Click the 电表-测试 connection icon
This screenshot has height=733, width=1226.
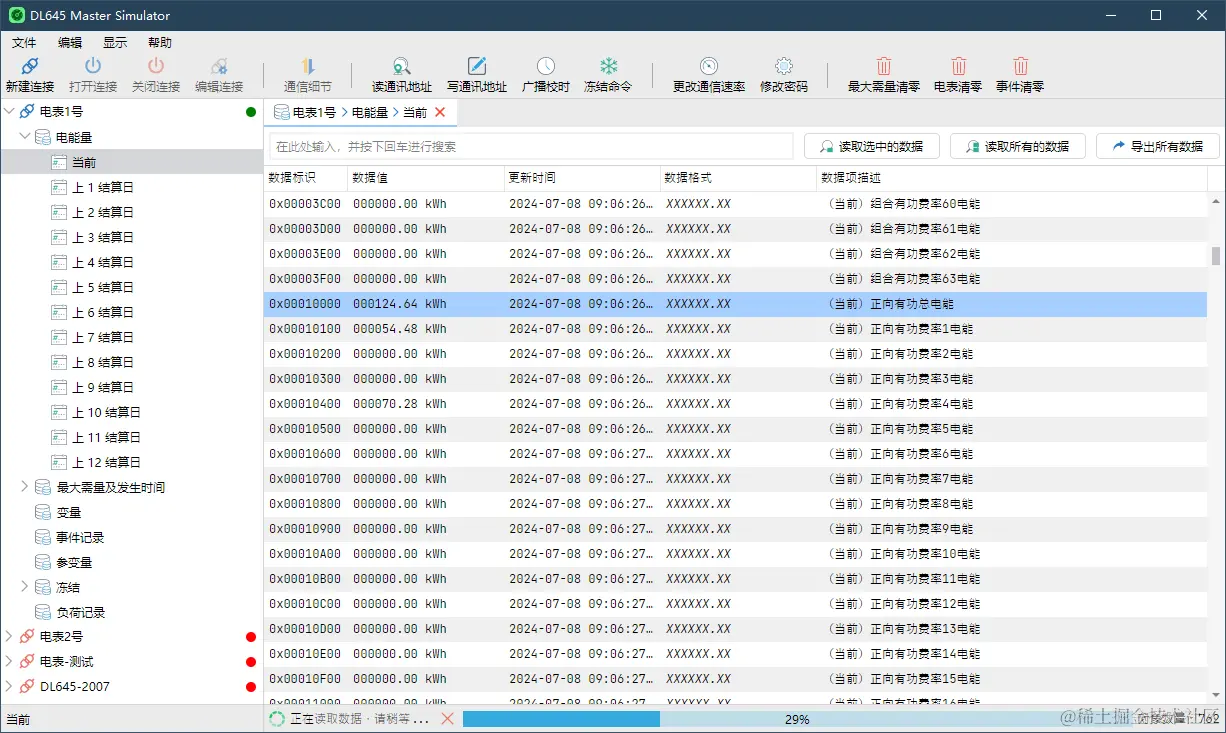pos(27,662)
